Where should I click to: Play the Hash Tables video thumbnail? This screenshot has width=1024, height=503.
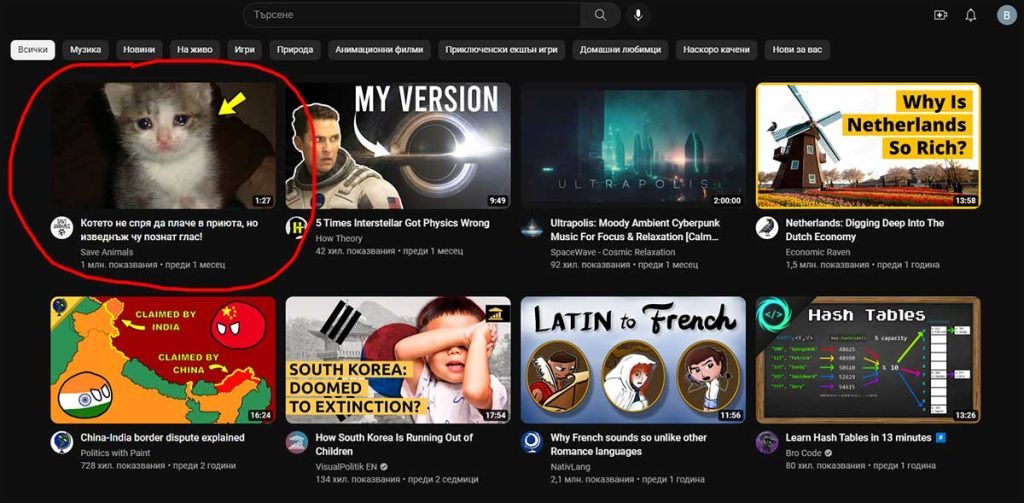868,359
